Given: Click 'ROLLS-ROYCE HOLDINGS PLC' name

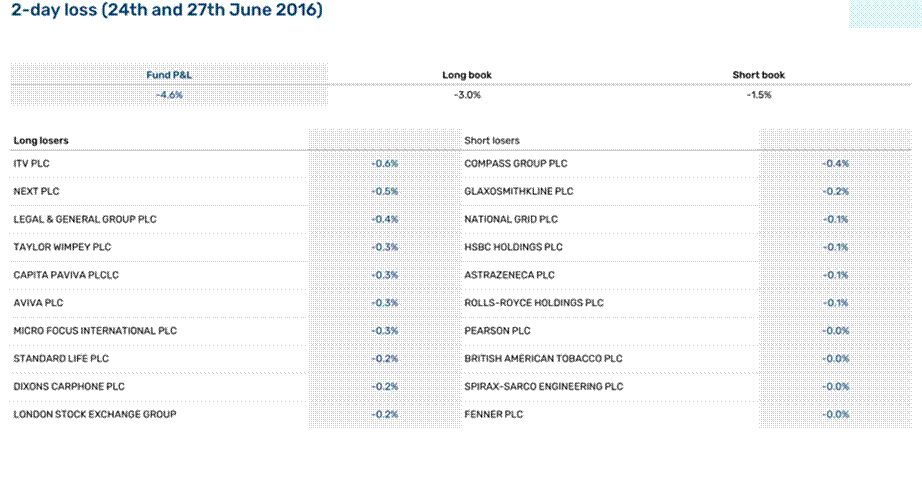Looking at the screenshot, I should (534, 303).
